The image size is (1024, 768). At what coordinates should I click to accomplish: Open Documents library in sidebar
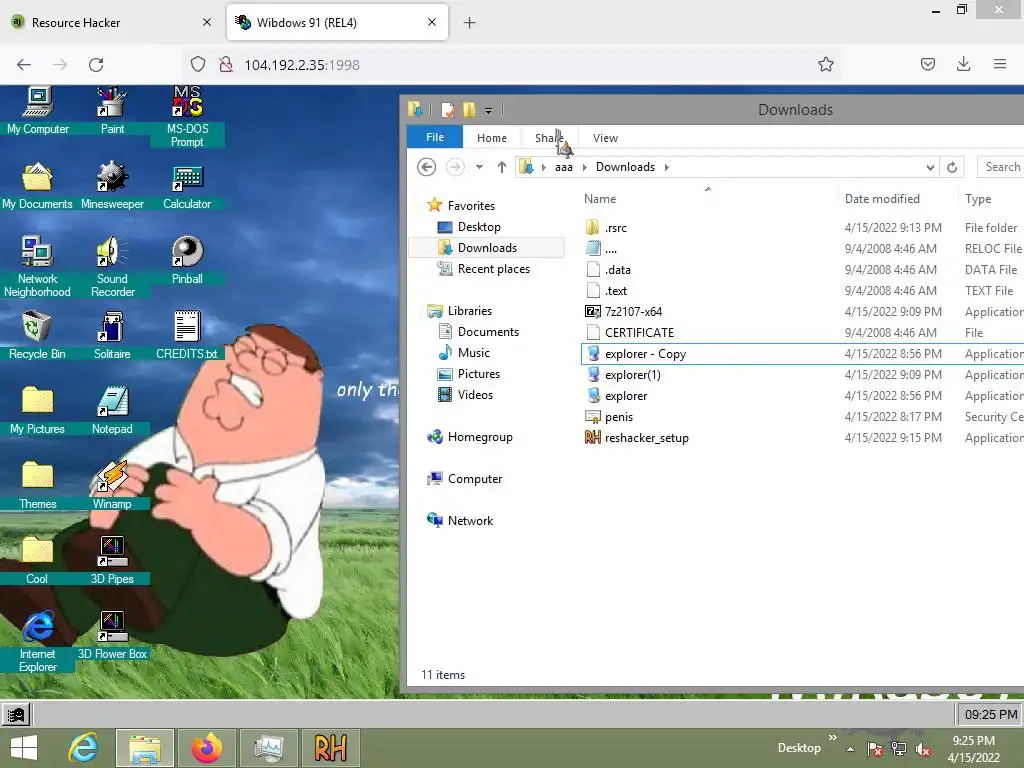488,332
